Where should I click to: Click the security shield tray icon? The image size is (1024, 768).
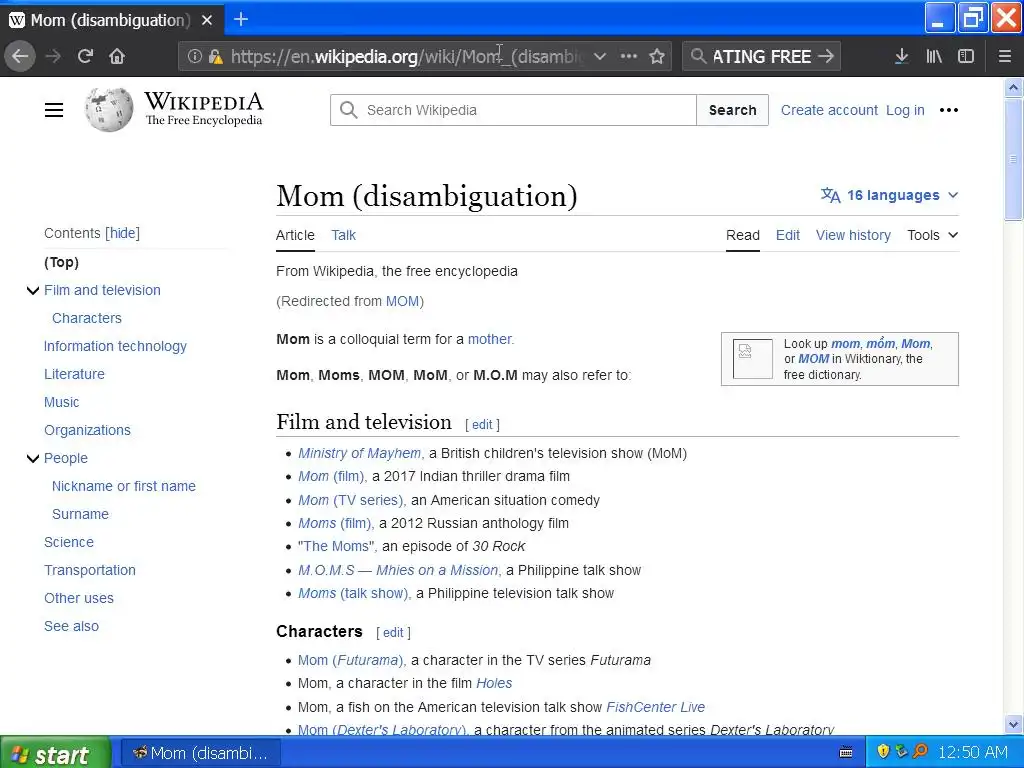pyautogui.click(x=883, y=752)
